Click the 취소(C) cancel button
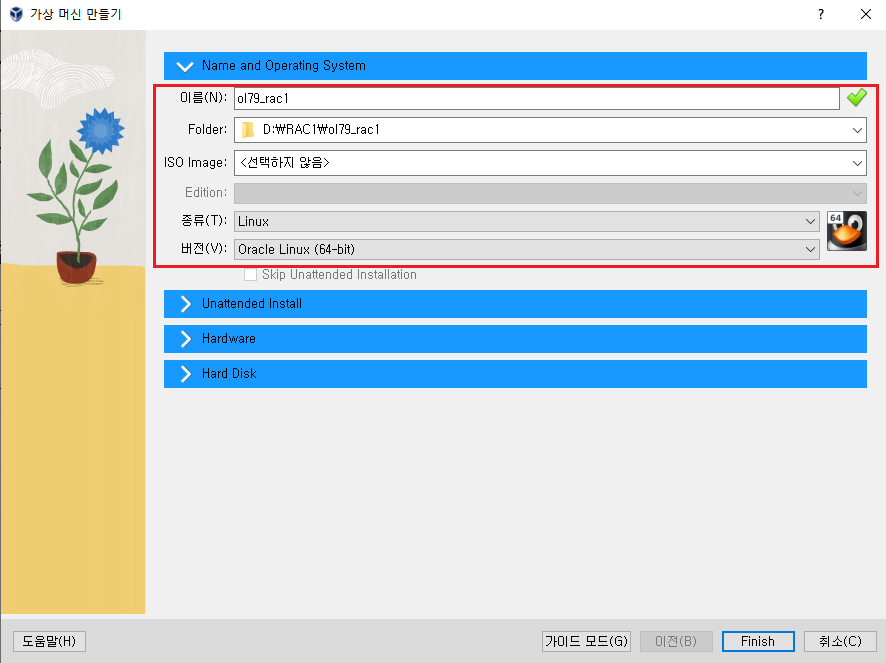The width and height of the screenshot is (886, 663). click(x=840, y=641)
